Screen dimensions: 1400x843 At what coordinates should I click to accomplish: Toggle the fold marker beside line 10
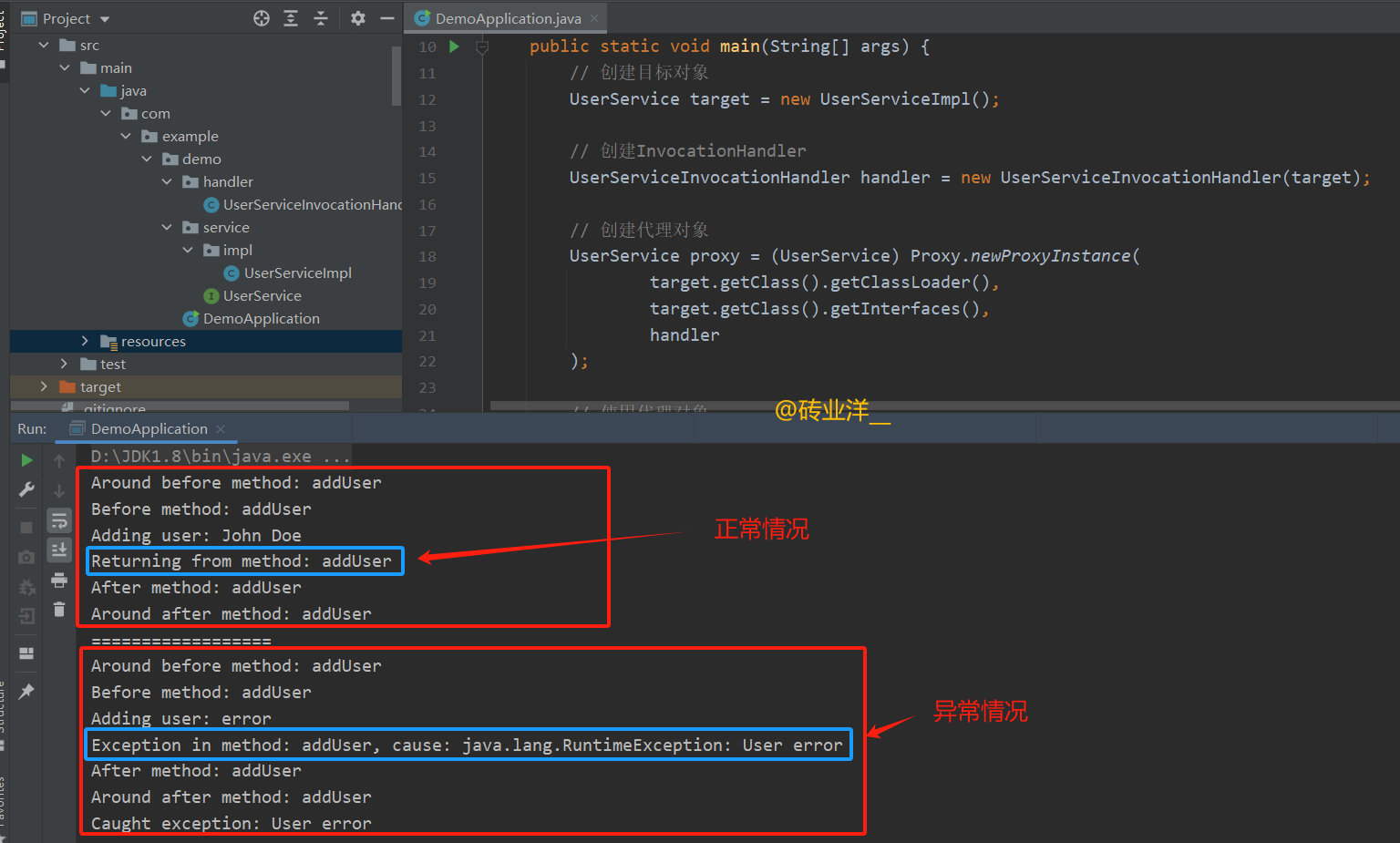tap(482, 46)
